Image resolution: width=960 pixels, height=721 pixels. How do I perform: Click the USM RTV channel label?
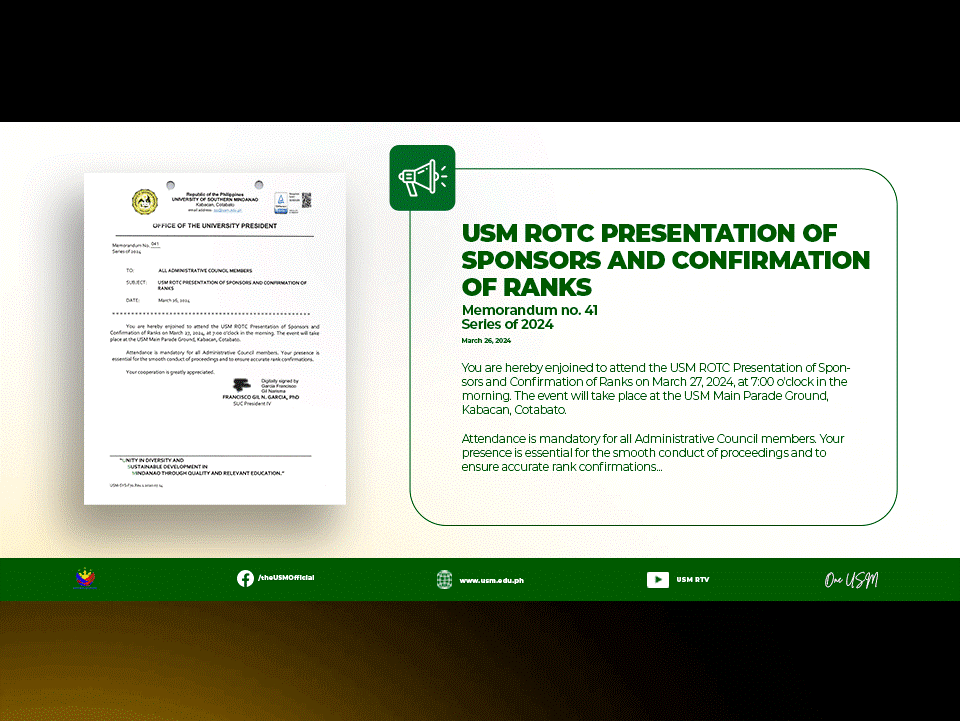click(692, 579)
